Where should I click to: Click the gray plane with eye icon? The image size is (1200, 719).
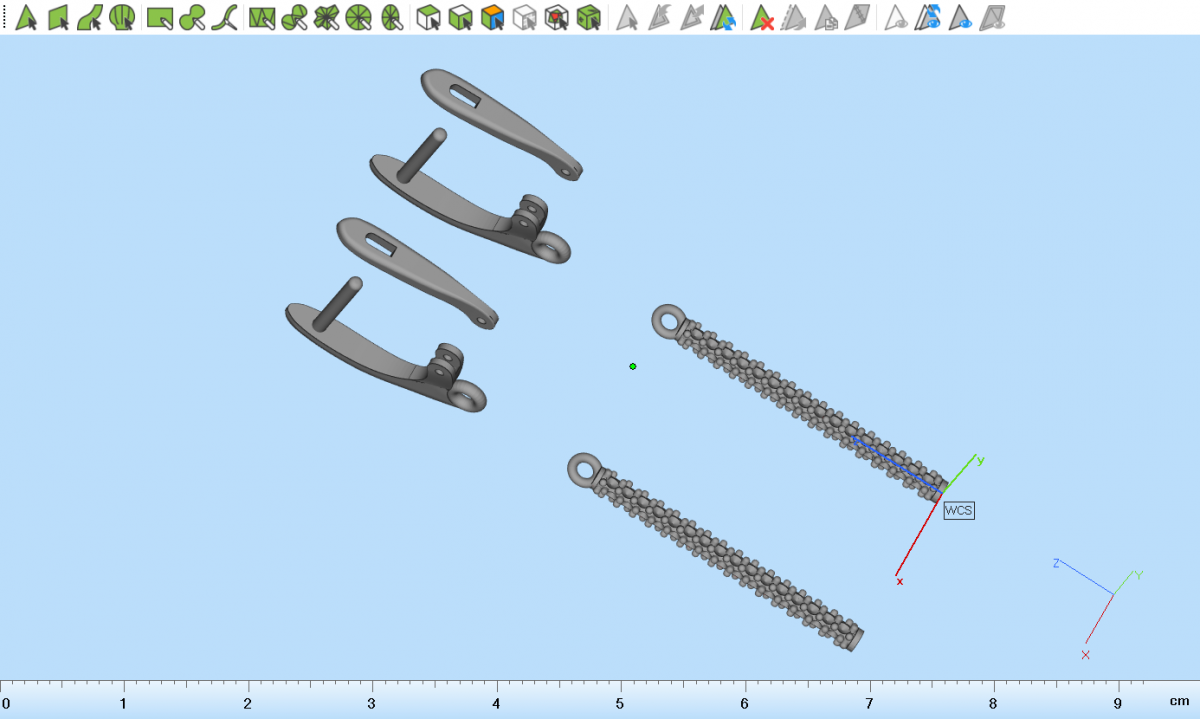click(993, 17)
